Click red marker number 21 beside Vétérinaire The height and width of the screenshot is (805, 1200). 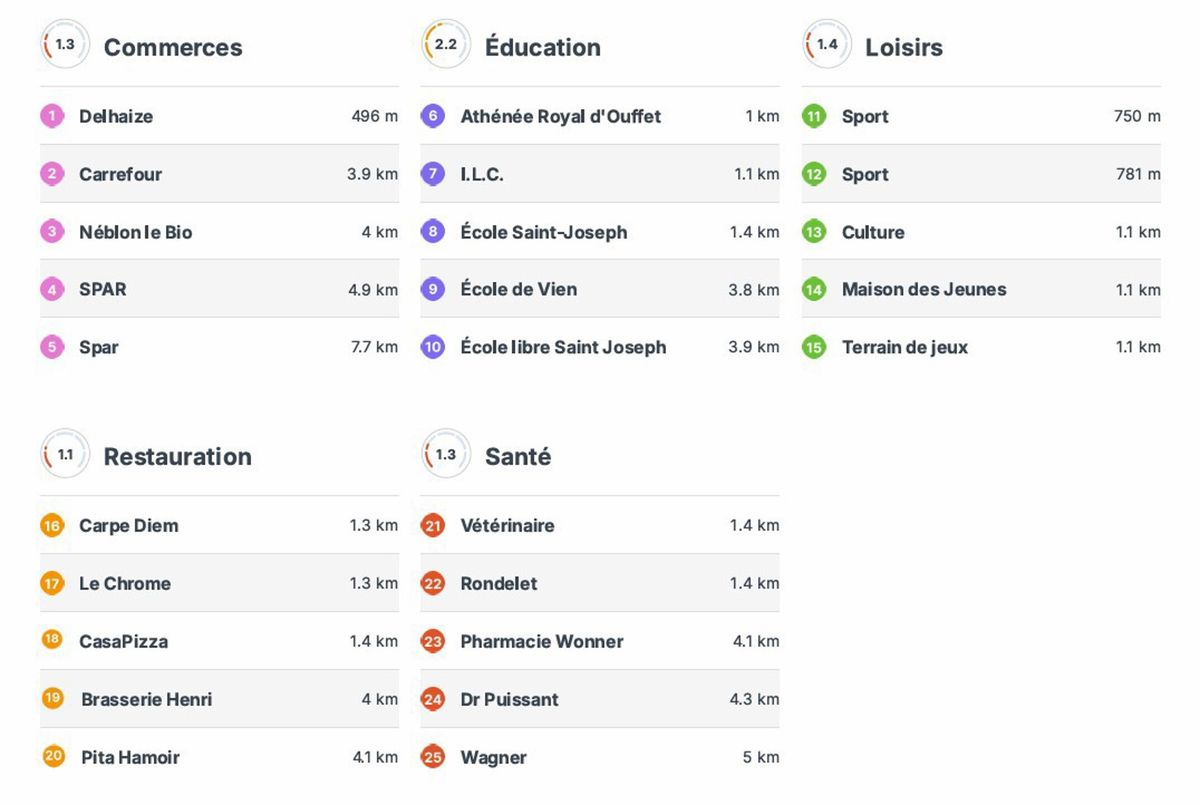pyautogui.click(x=433, y=525)
